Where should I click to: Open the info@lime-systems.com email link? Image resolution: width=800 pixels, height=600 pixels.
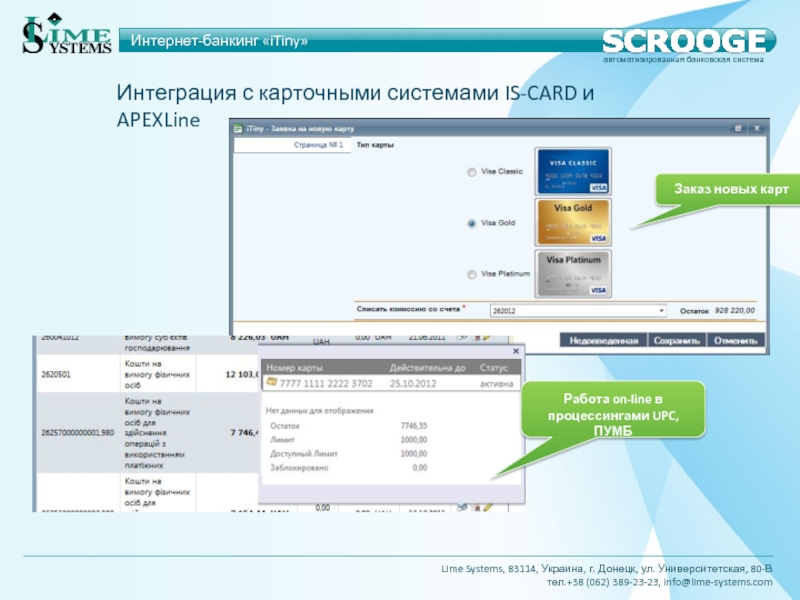(x=718, y=582)
